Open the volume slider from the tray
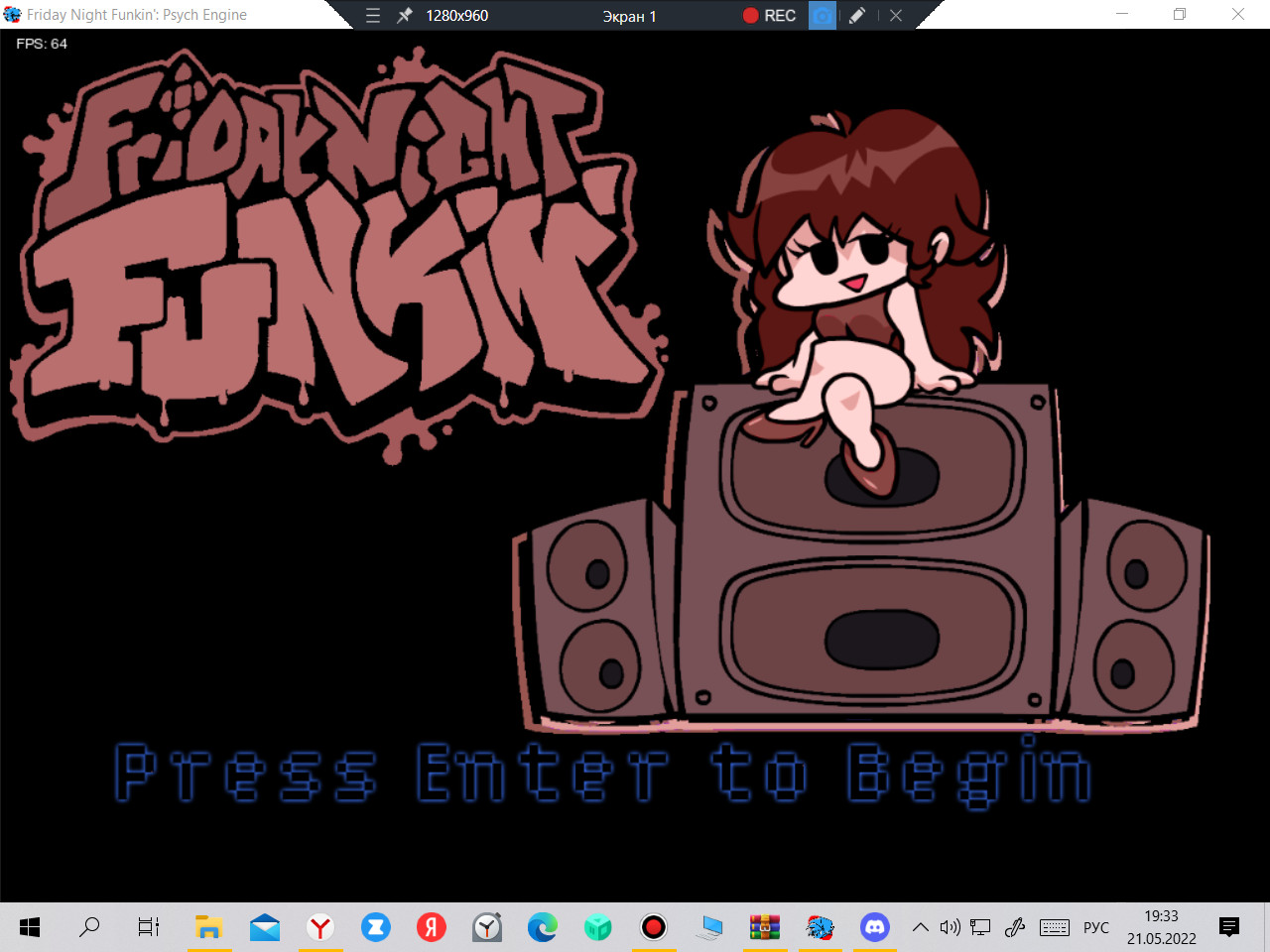The height and width of the screenshot is (952, 1270). pyautogui.click(x=950, y=927)
